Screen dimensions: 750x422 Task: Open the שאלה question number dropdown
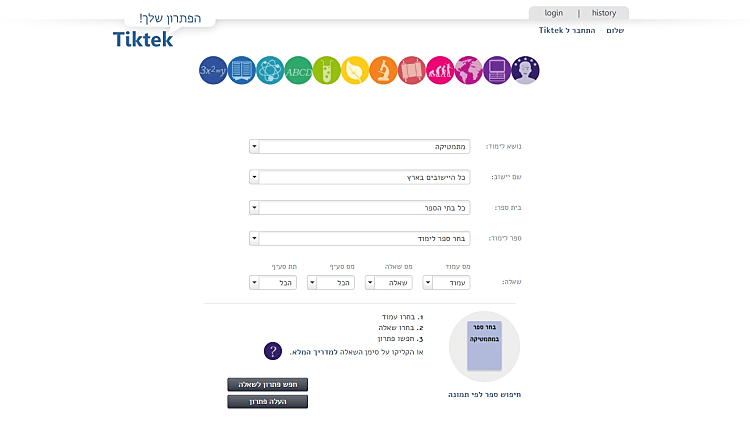[x=388, y=283]
